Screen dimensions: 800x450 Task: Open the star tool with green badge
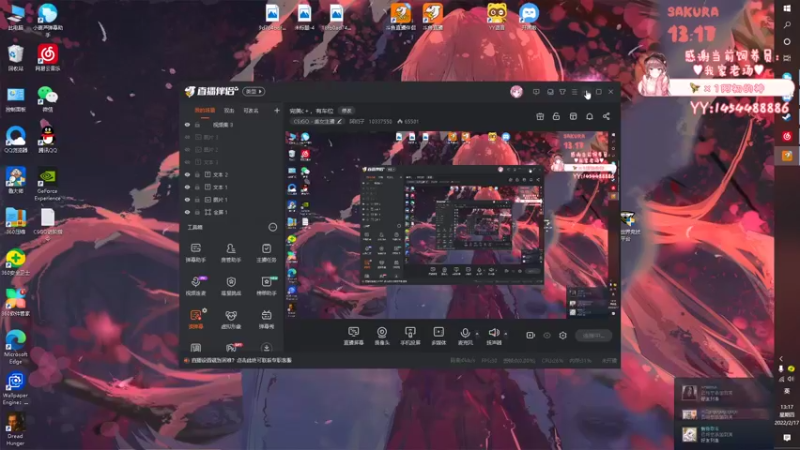click(266, 286)
